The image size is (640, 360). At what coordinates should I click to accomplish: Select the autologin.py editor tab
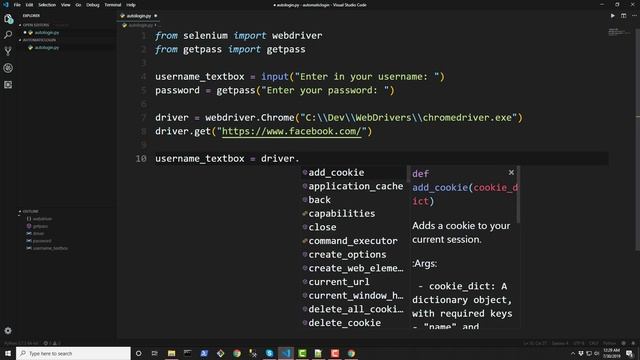pos(139,16)
